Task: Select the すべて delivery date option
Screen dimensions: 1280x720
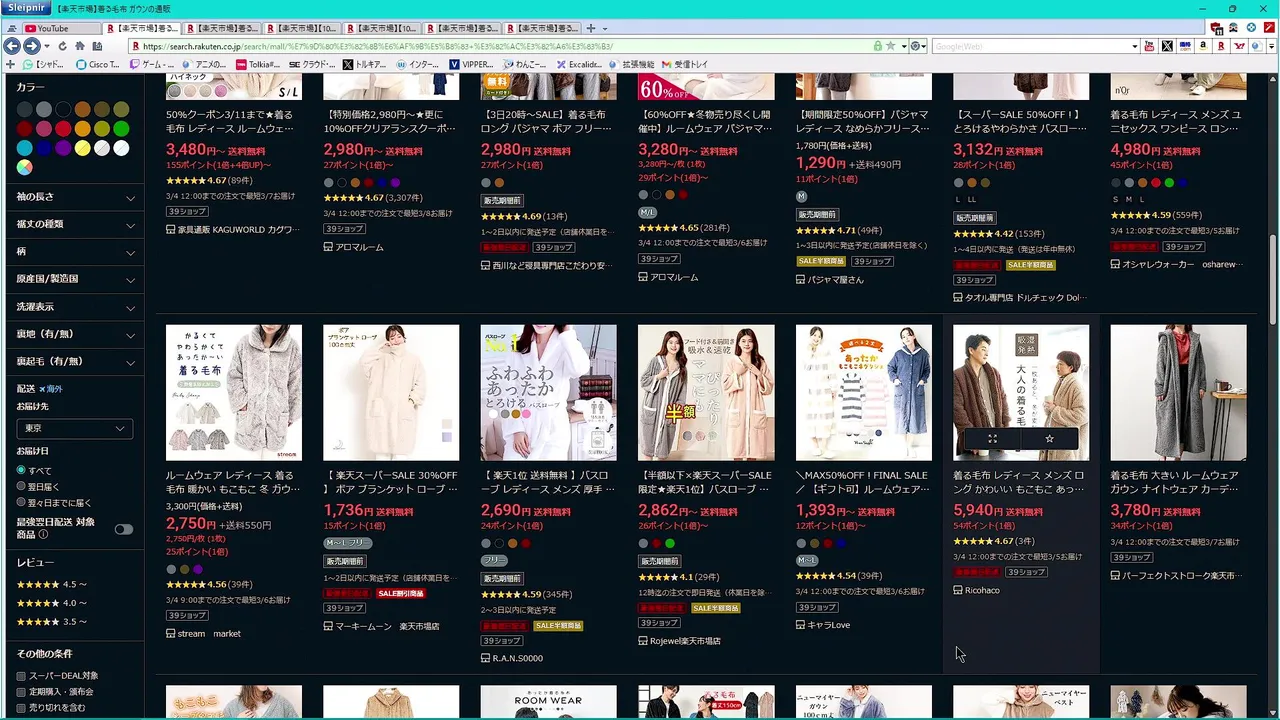Action: point(21,470)
